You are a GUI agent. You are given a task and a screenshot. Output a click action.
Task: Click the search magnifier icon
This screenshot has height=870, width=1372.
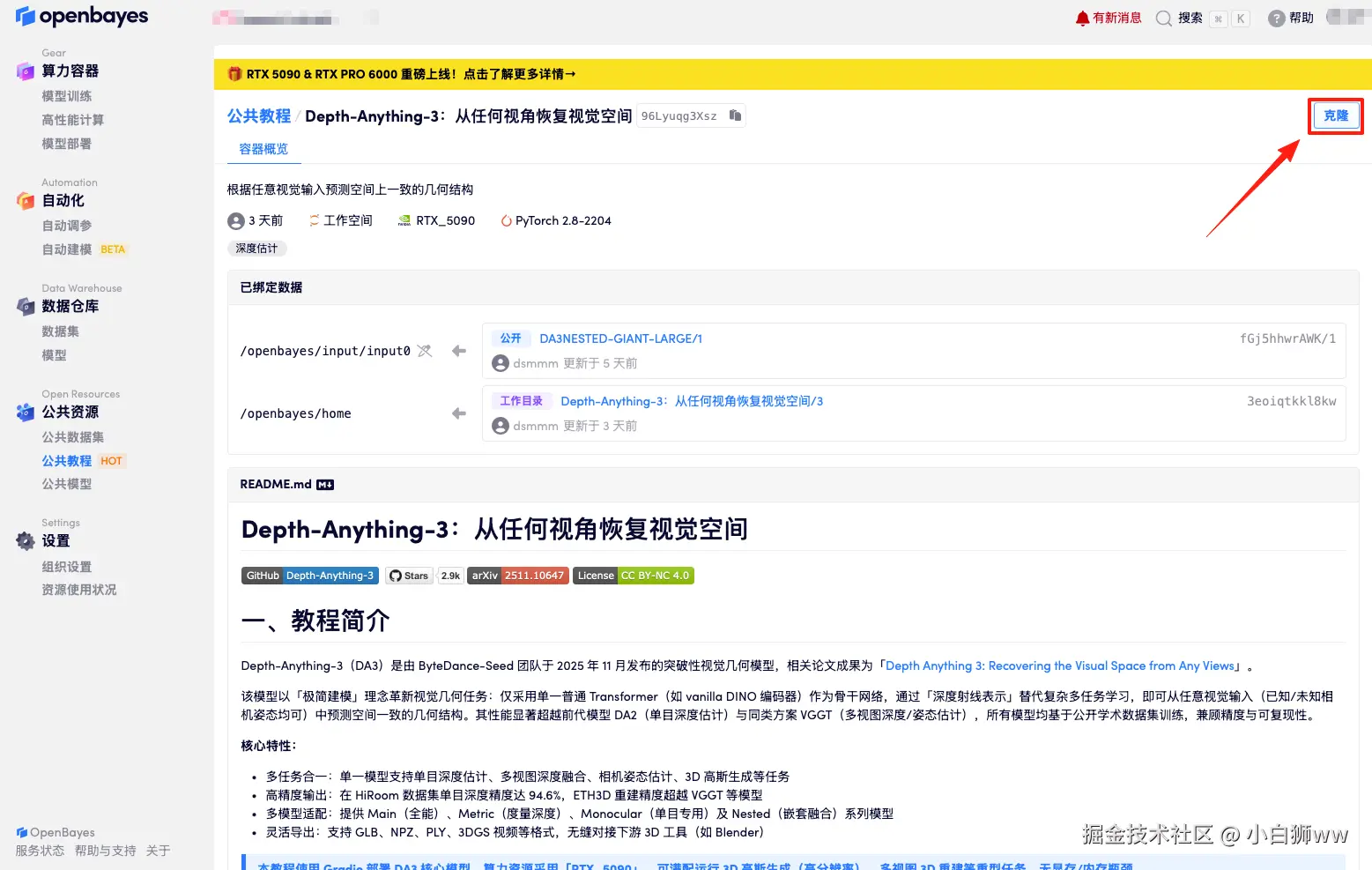[1164, 19]
